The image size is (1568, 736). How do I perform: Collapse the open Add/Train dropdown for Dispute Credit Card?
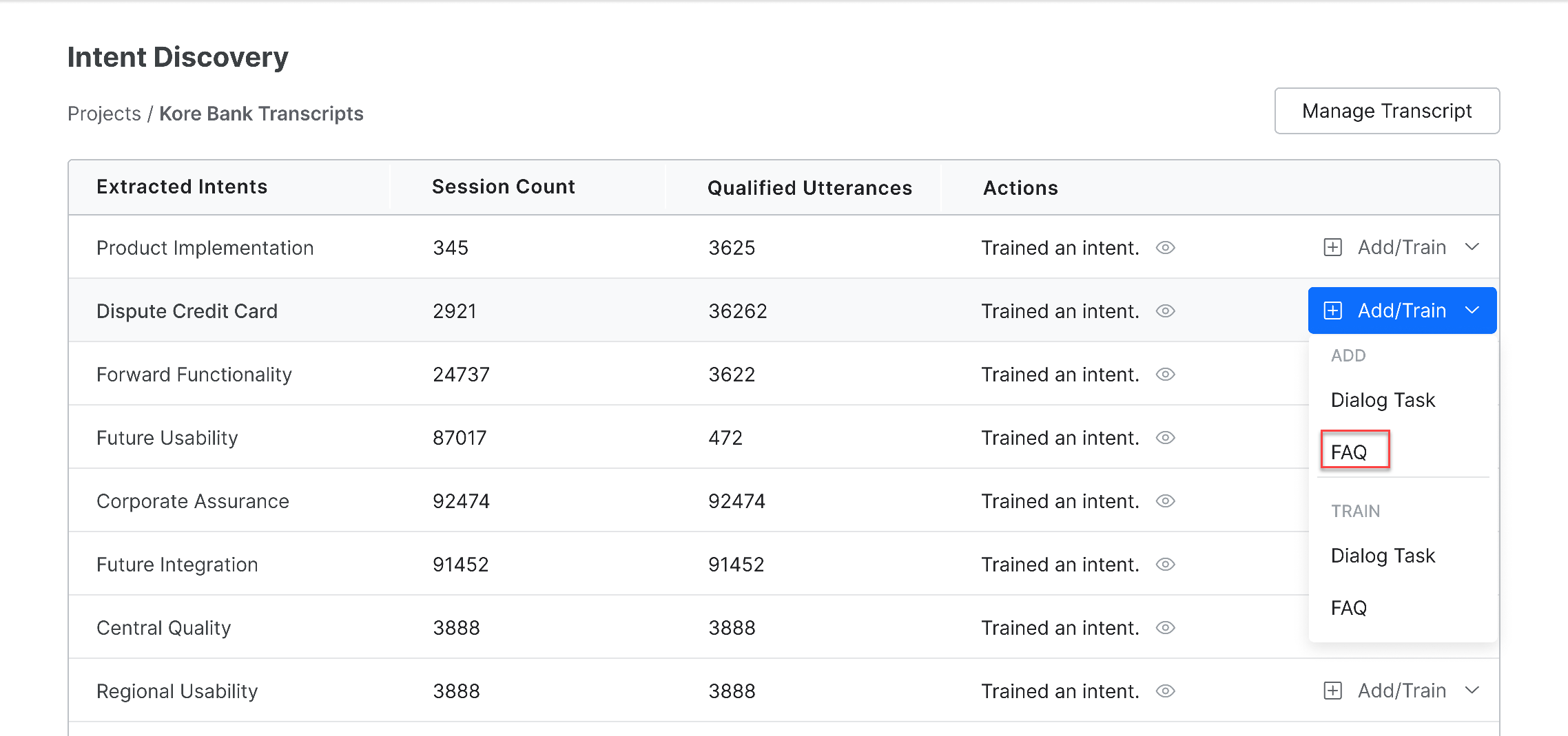1472,311
